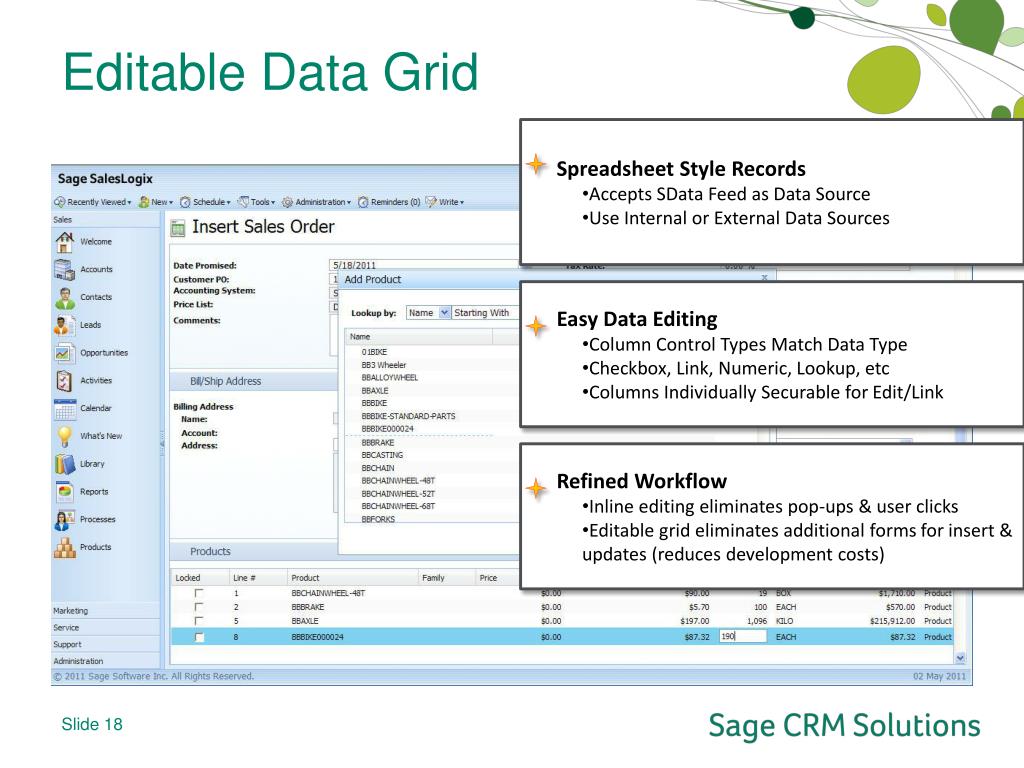The width and height of the screenshot is (1024, 768).
Task: Click the grid scrollbar down arrow
Action: [x=960, y=658]
